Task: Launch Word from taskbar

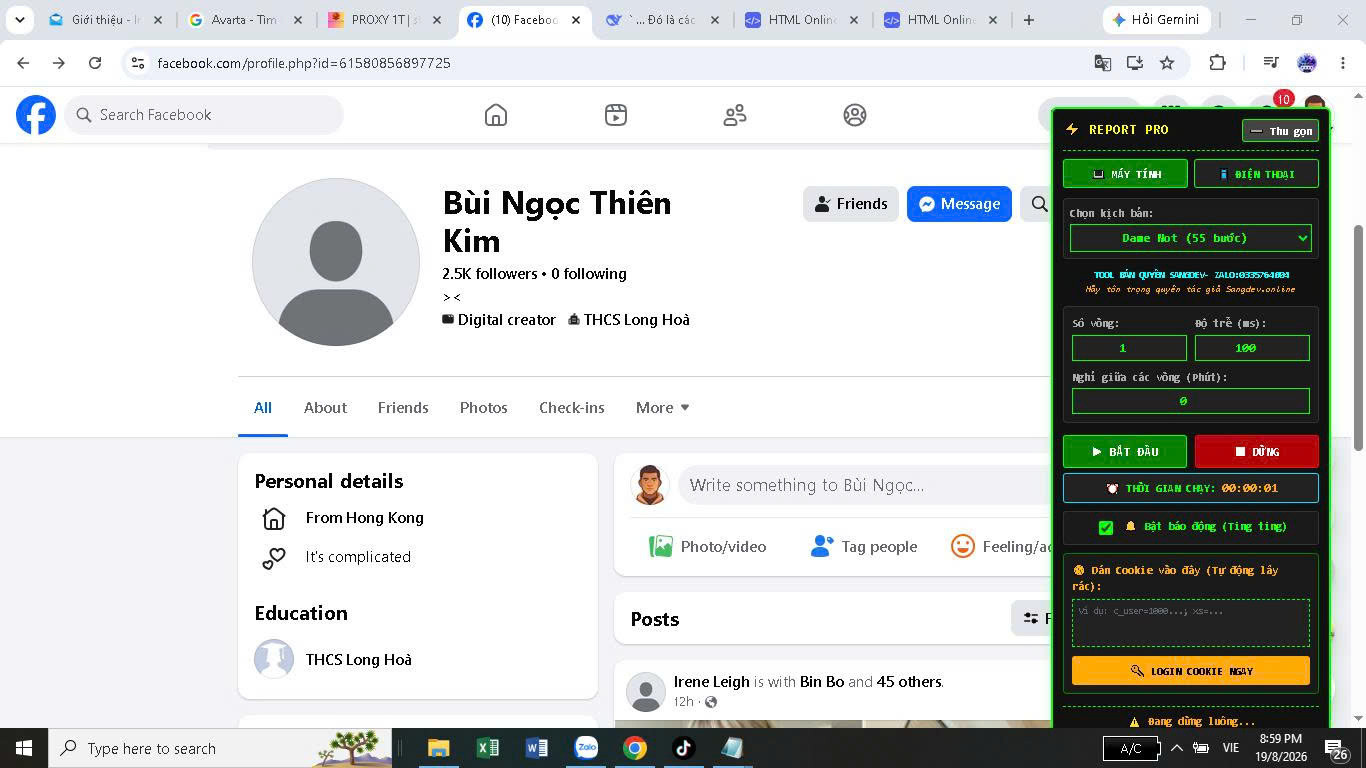Action: click(x=537, y=748)
